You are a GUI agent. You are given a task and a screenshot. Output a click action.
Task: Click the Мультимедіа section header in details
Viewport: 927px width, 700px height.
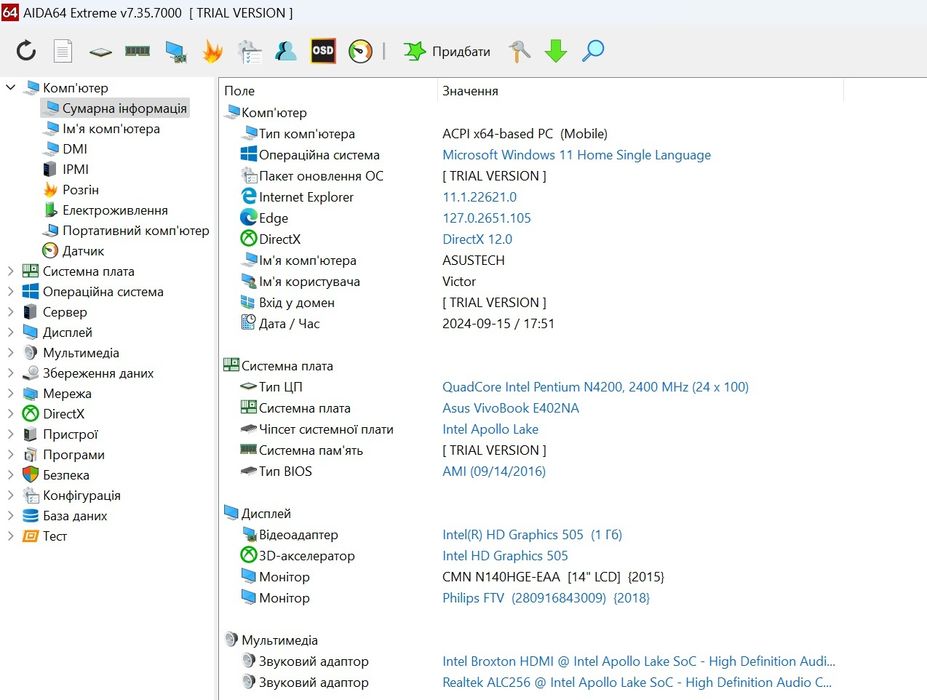279,640
